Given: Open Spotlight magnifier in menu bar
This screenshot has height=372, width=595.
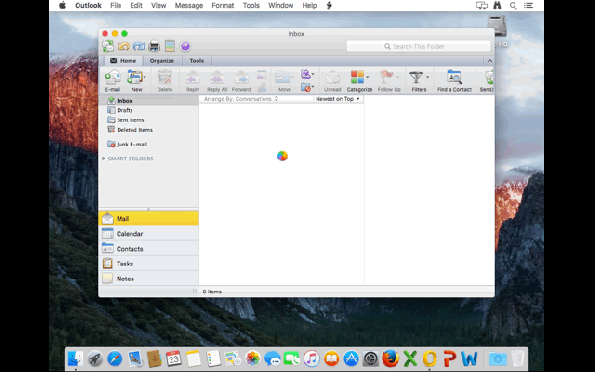Looking at the screenshot, I should pos(513,6).
